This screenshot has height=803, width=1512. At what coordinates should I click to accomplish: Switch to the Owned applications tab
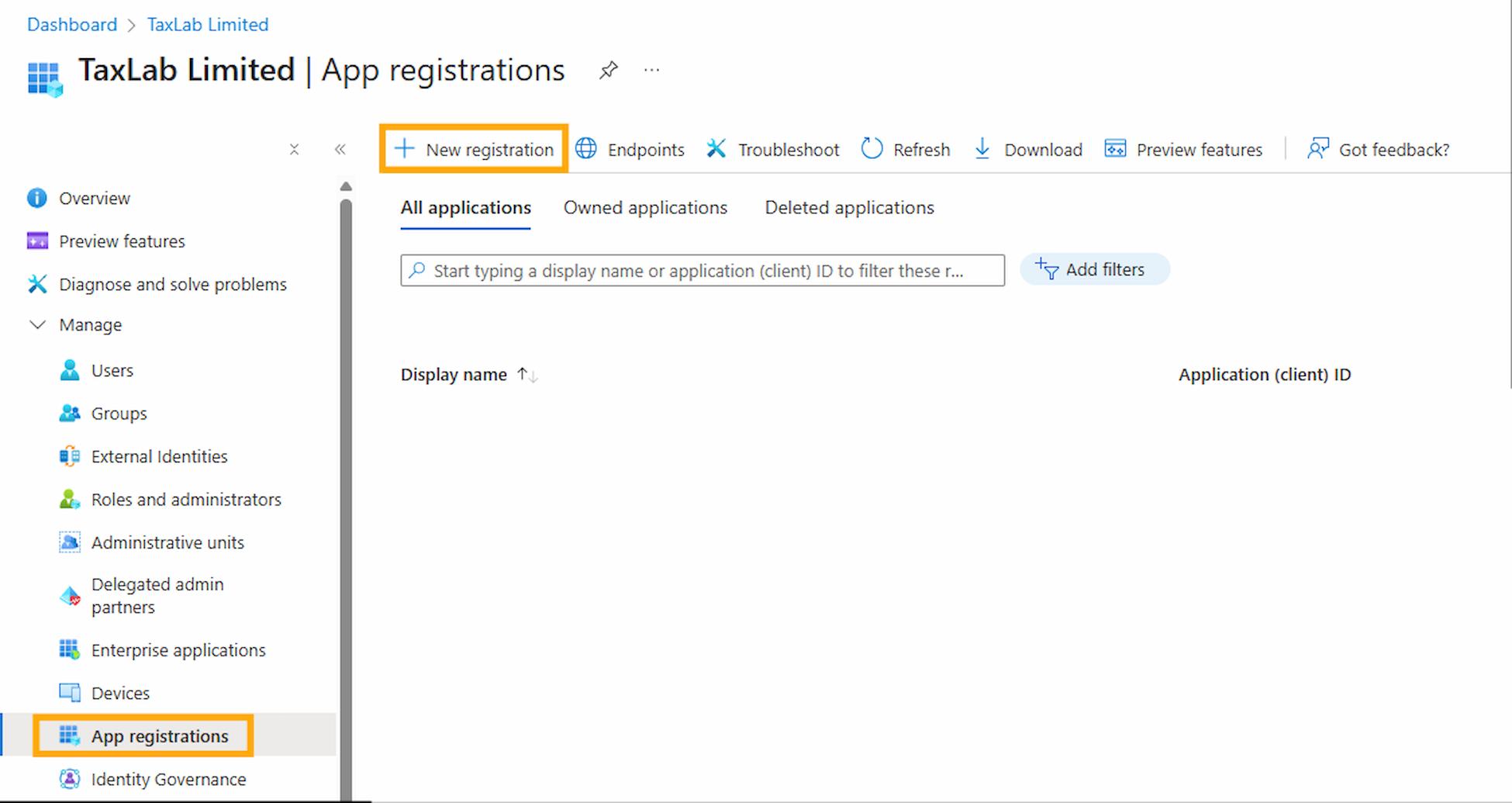tap(645, 208)
